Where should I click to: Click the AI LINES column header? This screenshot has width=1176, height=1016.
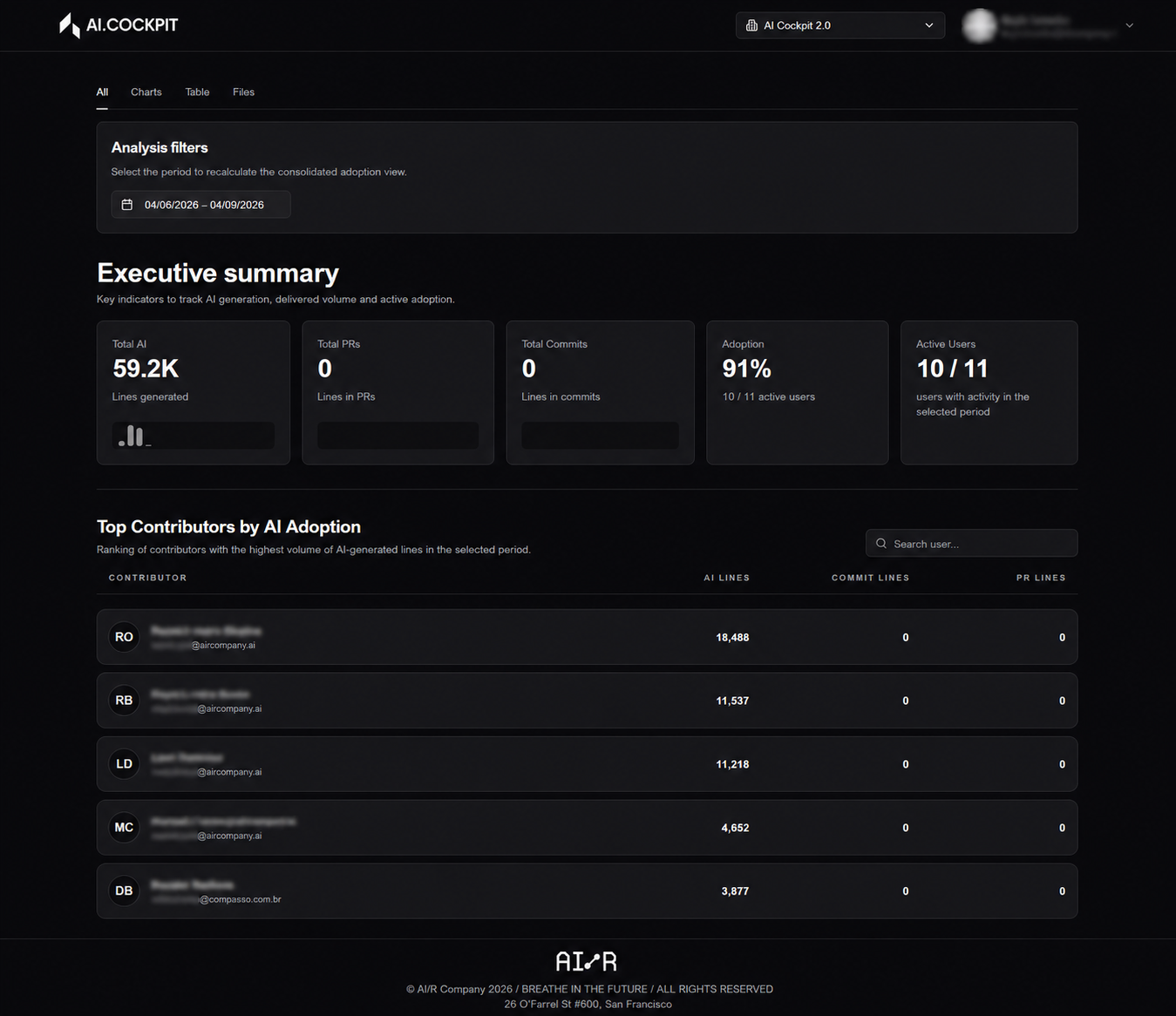[726, 578]
